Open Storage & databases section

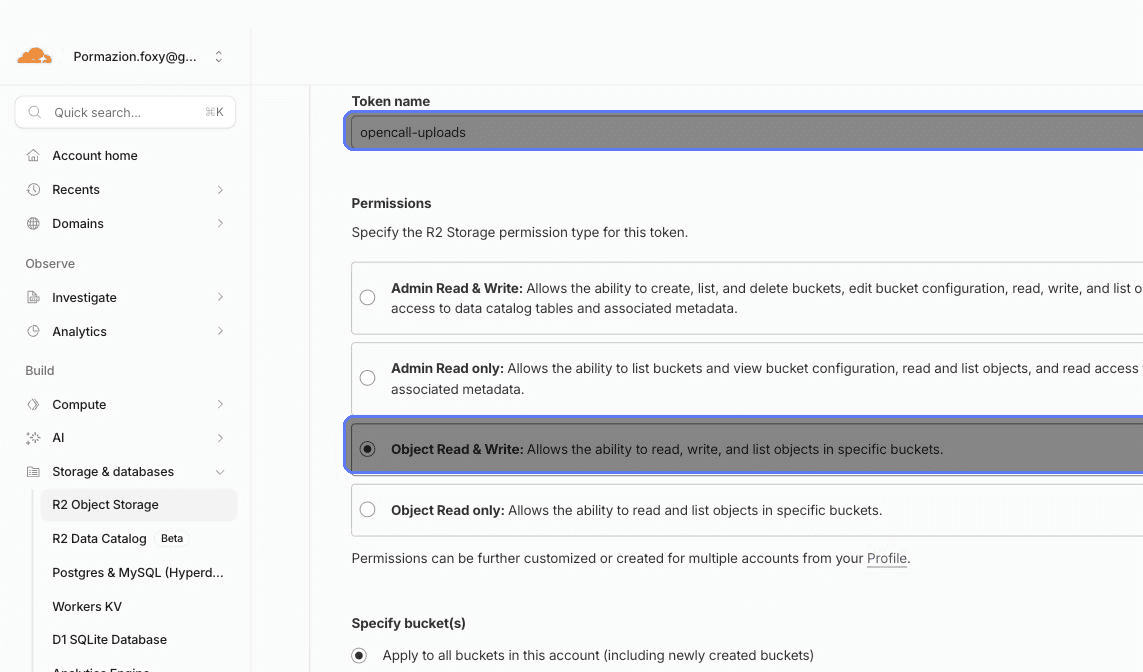(x=113, y=472)
